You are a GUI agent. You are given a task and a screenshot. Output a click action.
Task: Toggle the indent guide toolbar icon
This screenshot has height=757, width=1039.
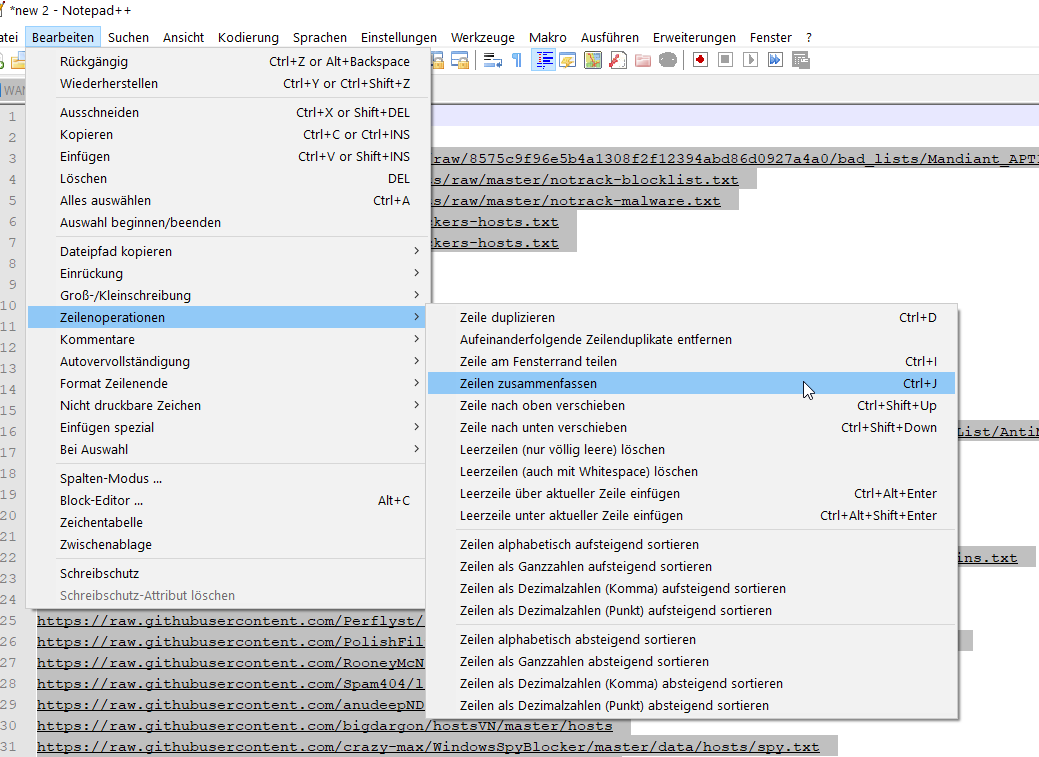click(x=543, y=60)
